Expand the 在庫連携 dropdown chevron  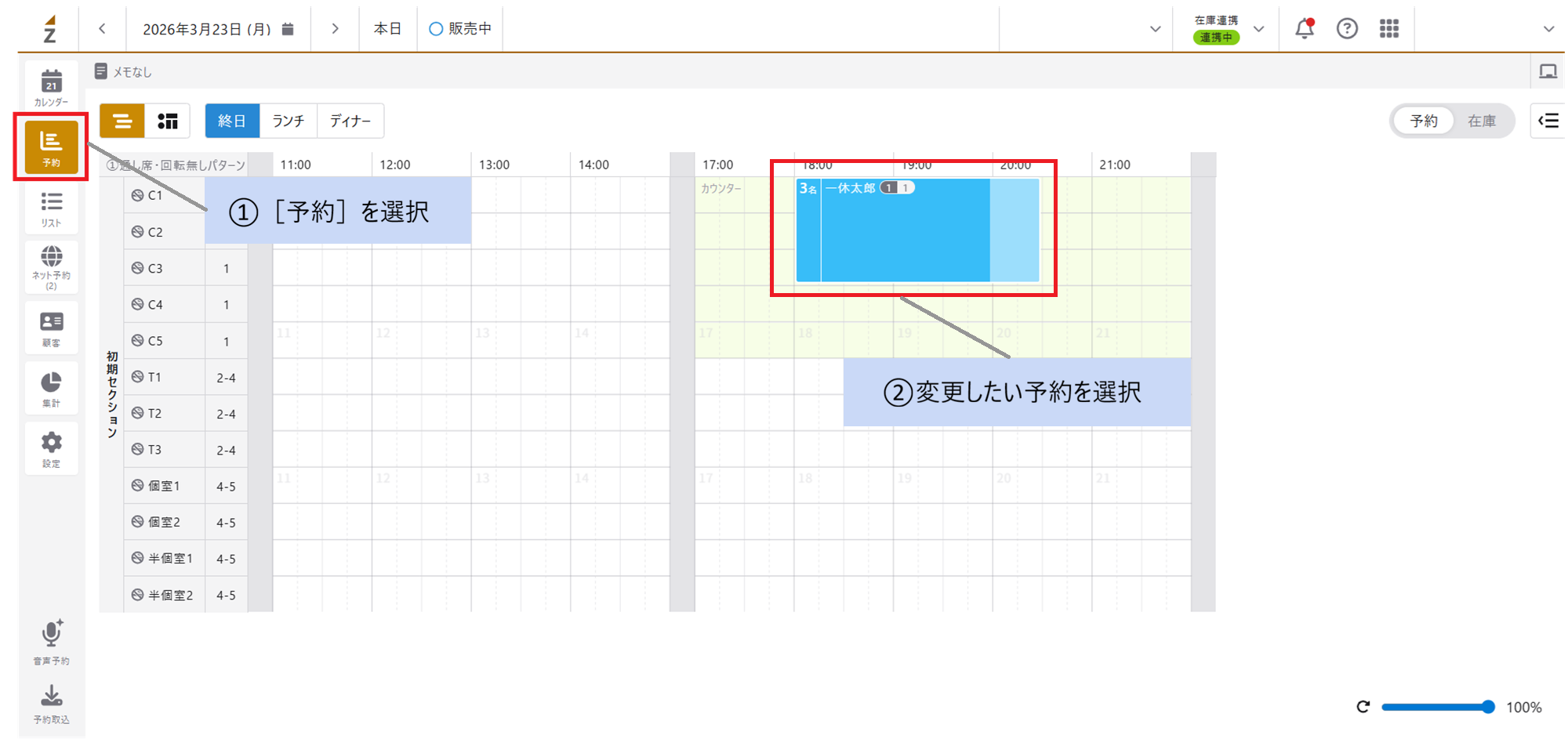1258,29
